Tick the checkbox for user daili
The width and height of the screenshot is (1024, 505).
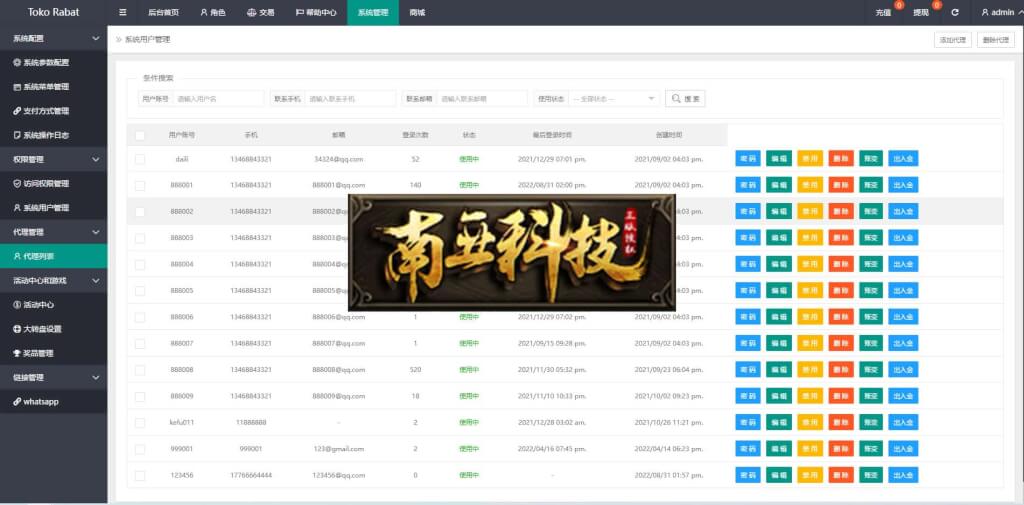pyautogui.click(x=140, y=159)
